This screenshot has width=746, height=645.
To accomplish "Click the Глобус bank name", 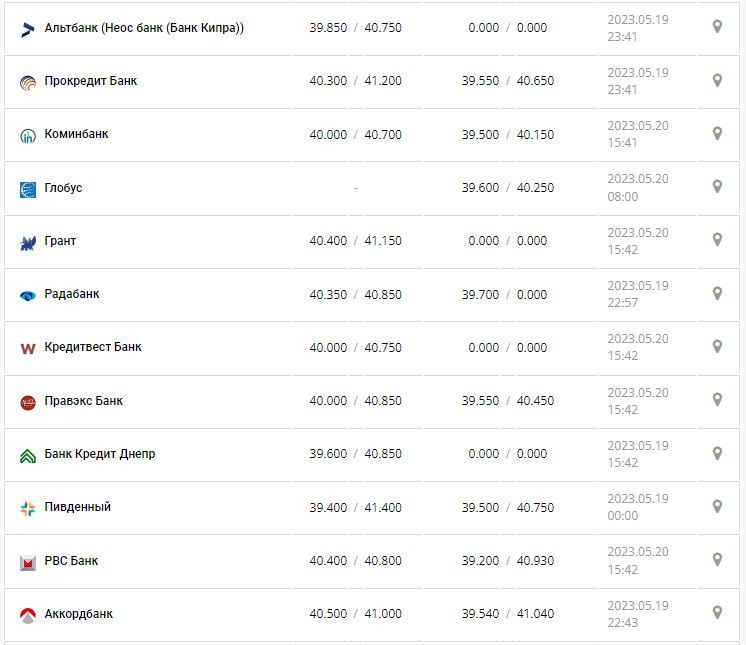I will coord(64,188).
